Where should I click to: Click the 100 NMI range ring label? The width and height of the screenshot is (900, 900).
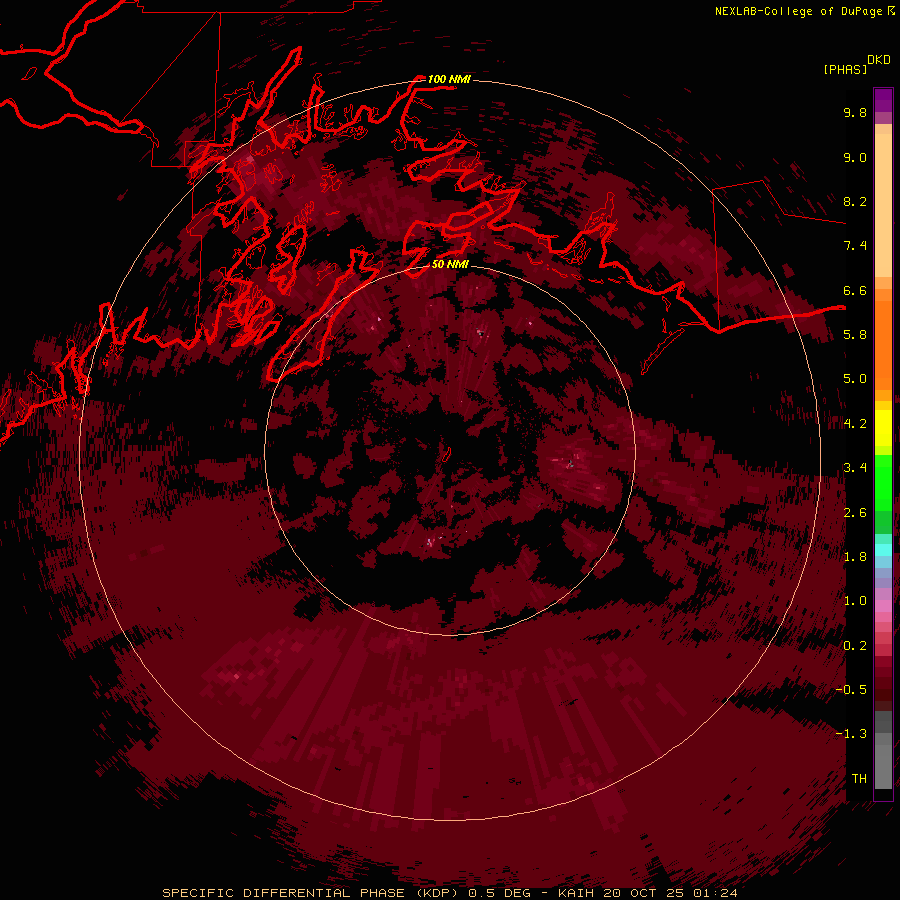coord(449,79)
